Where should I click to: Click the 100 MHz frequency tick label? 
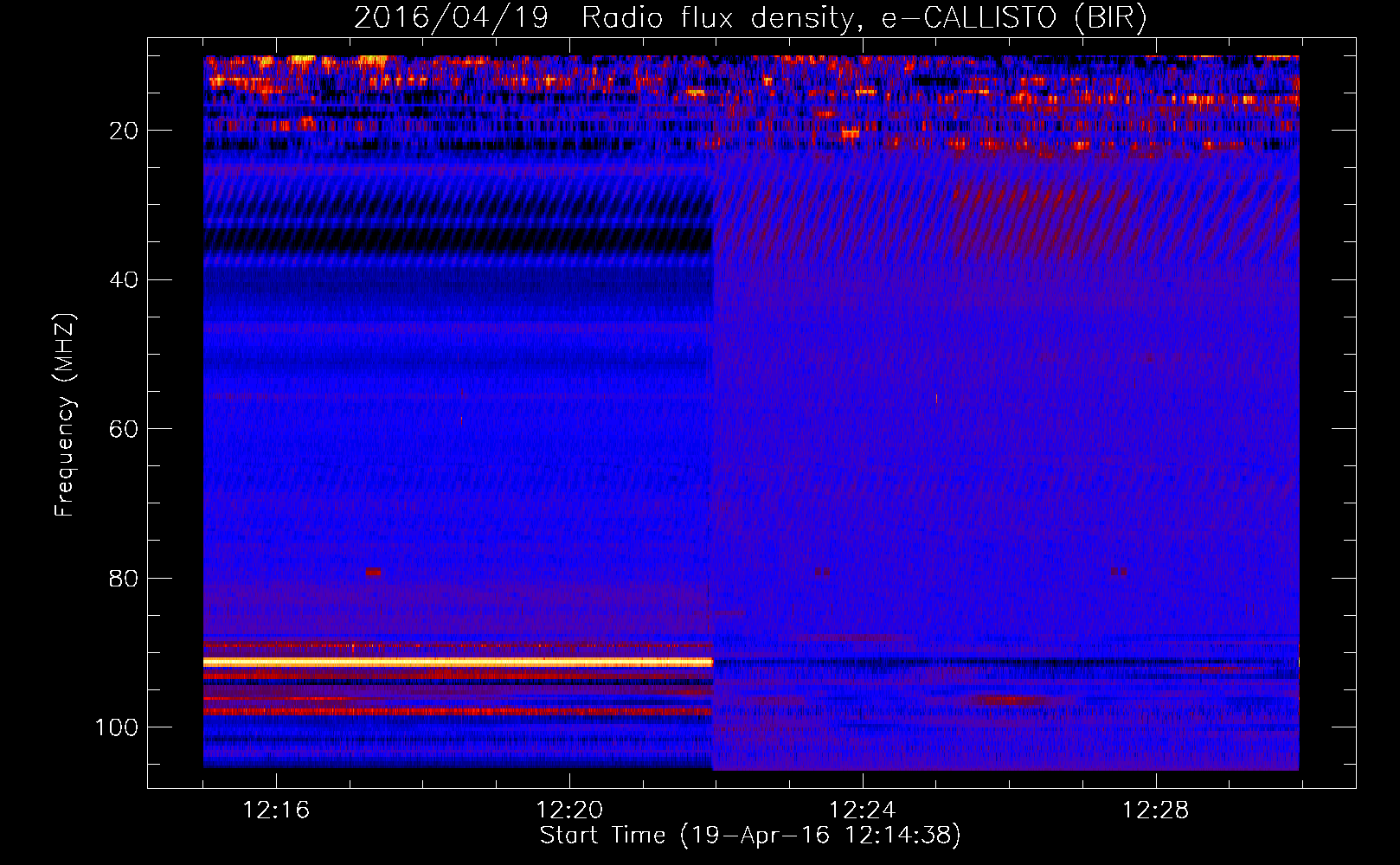(x=117, y=727)
